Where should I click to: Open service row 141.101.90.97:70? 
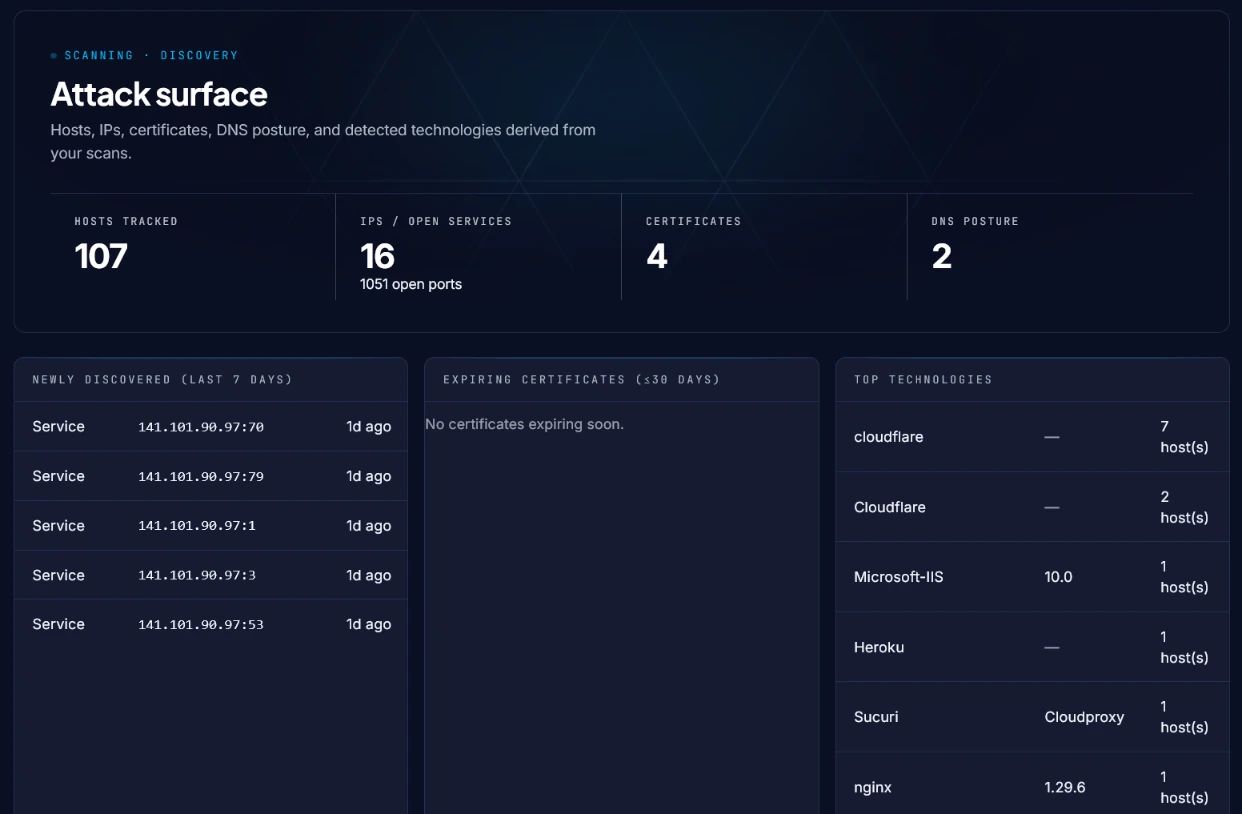coord(211,427)
